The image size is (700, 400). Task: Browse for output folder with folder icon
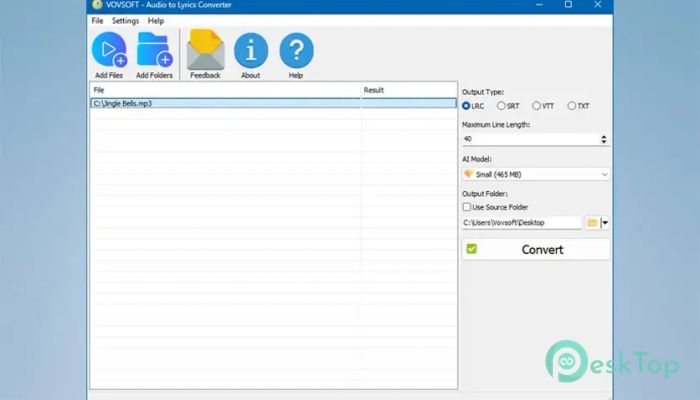pos(592,222)
